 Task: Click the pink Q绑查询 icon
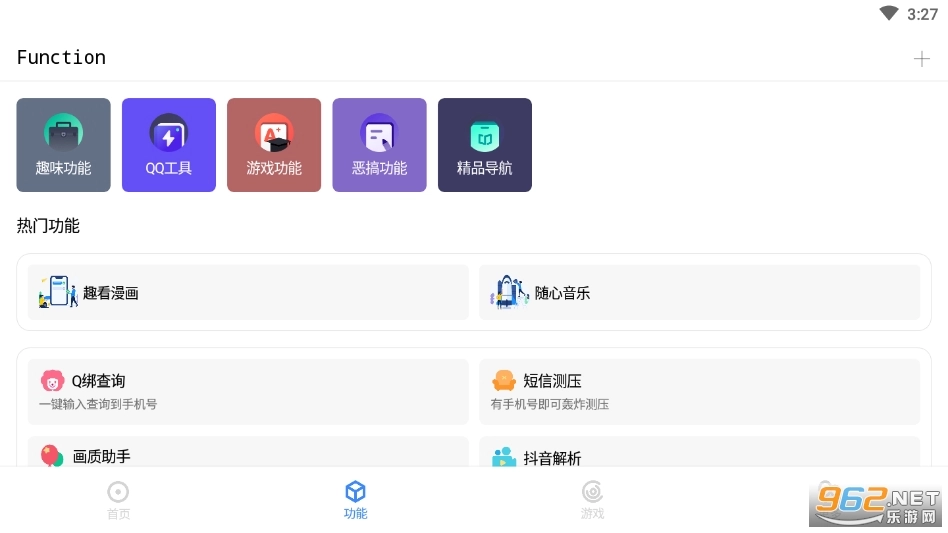pyautogui.click(x=52, y=381)
